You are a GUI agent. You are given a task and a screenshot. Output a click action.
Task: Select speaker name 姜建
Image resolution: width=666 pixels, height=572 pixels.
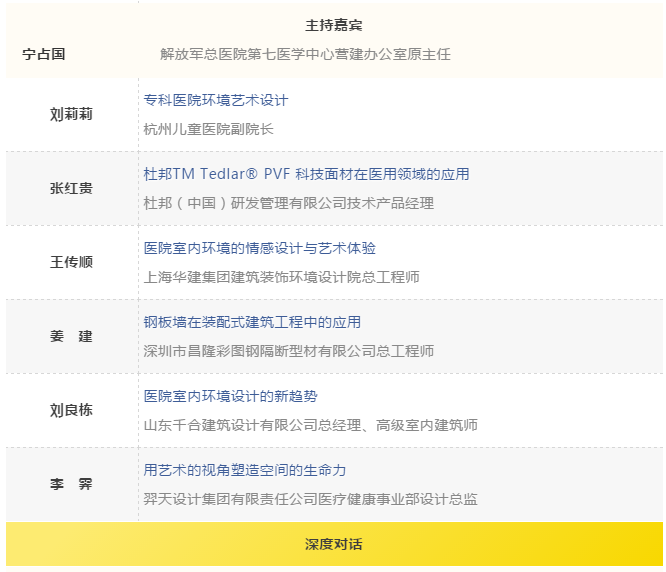[71, 336]
